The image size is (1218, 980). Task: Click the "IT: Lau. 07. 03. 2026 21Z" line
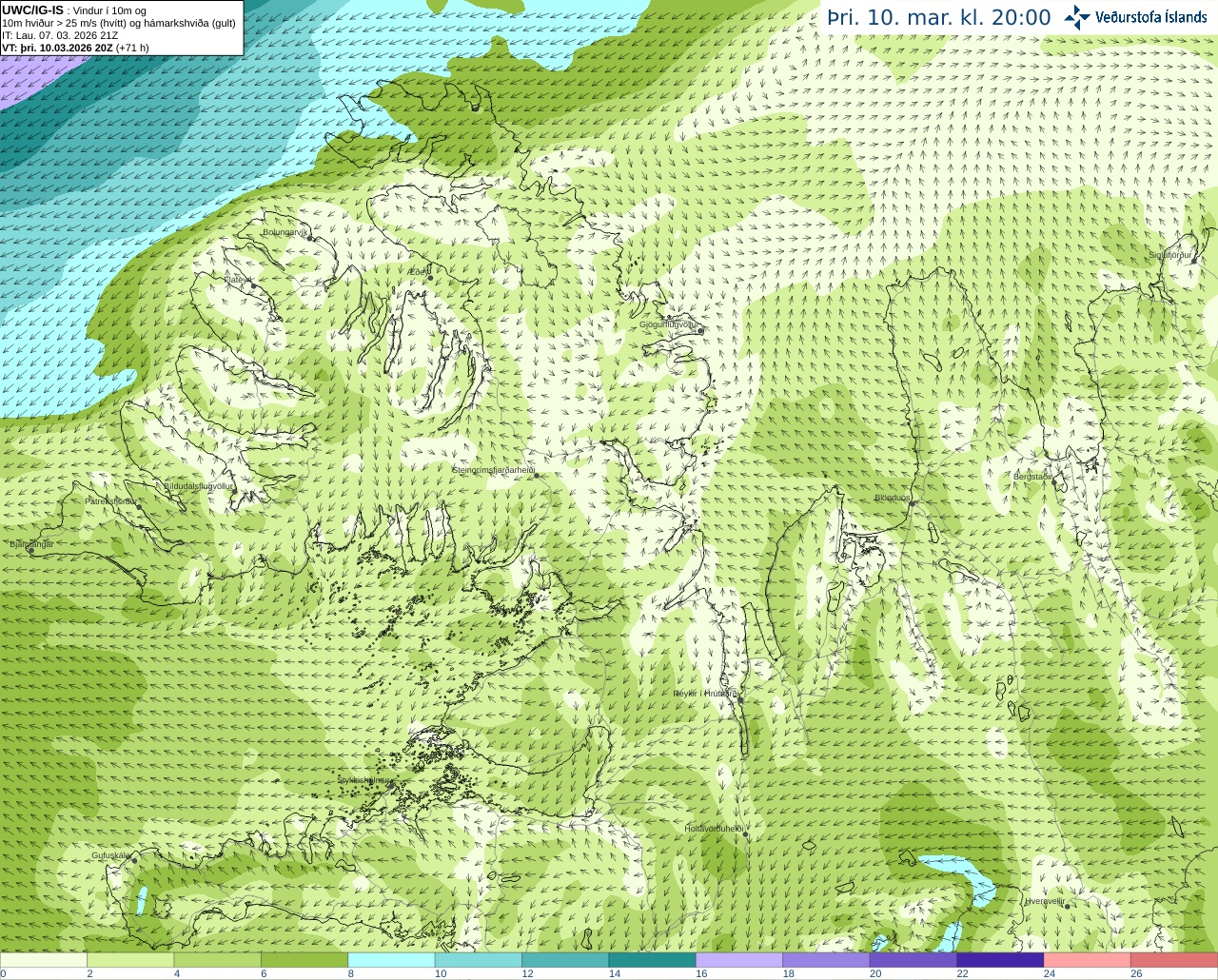60,35
